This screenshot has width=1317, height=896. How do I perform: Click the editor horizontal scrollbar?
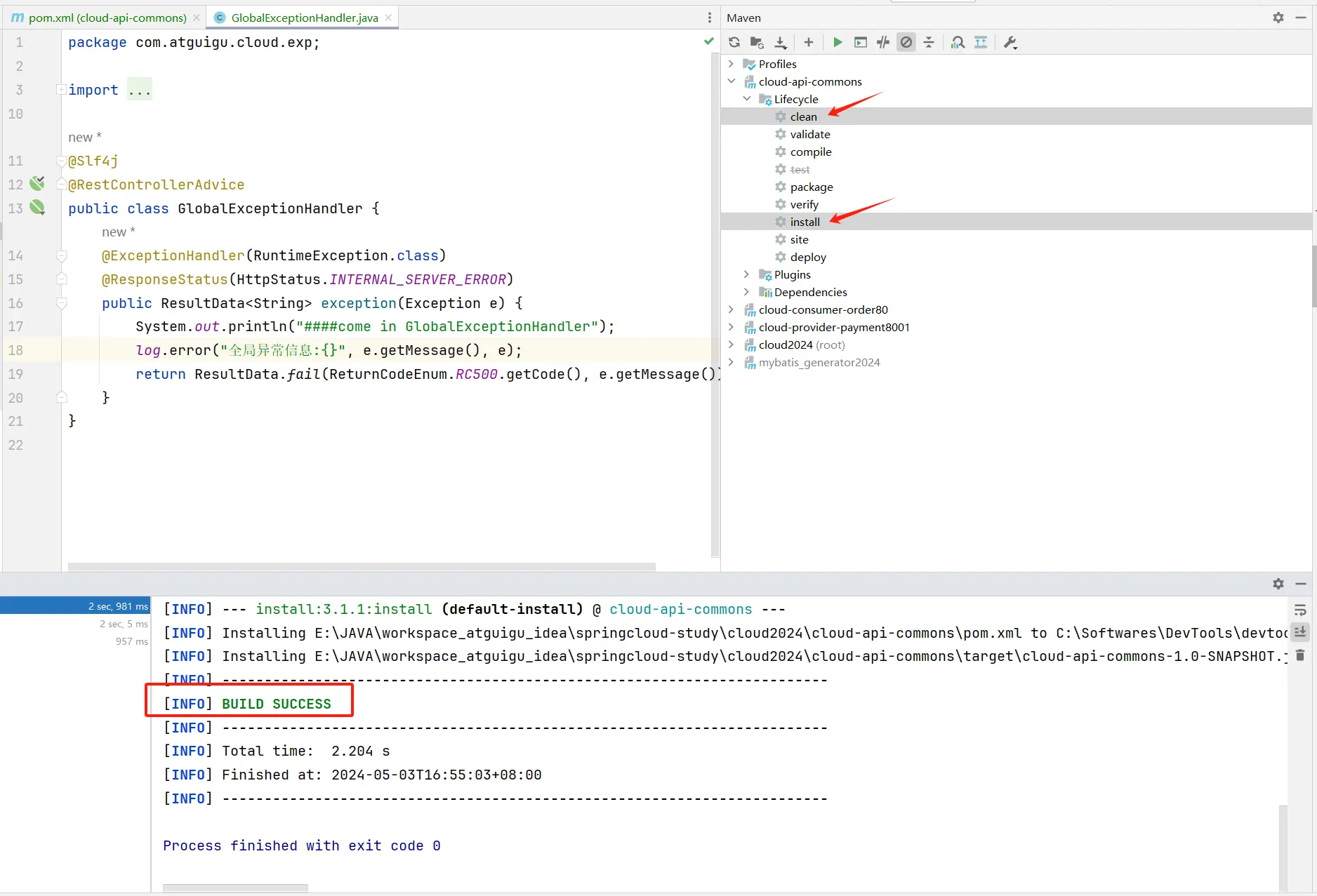[362, 566]
